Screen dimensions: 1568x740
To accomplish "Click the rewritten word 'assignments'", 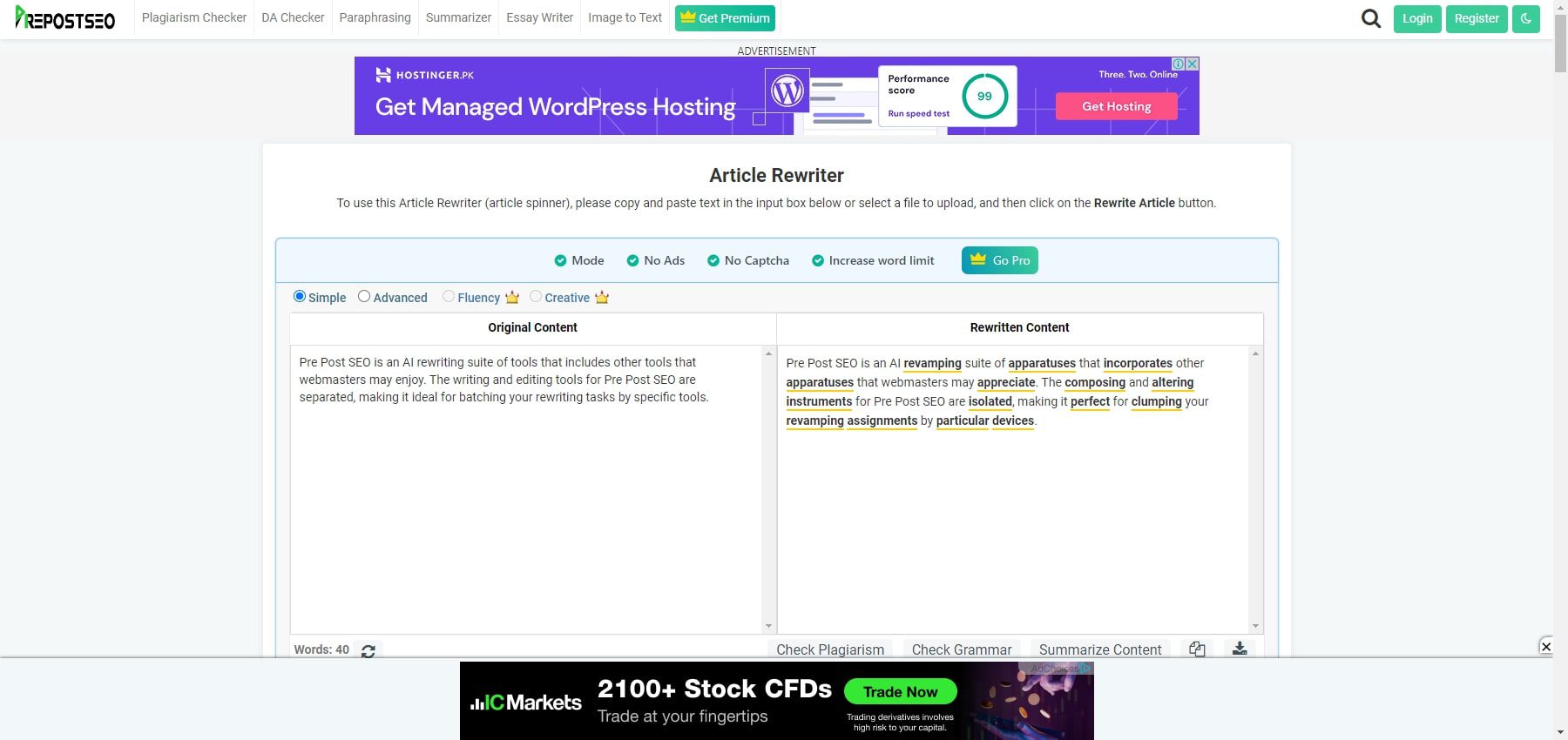I will click(882, 420).
